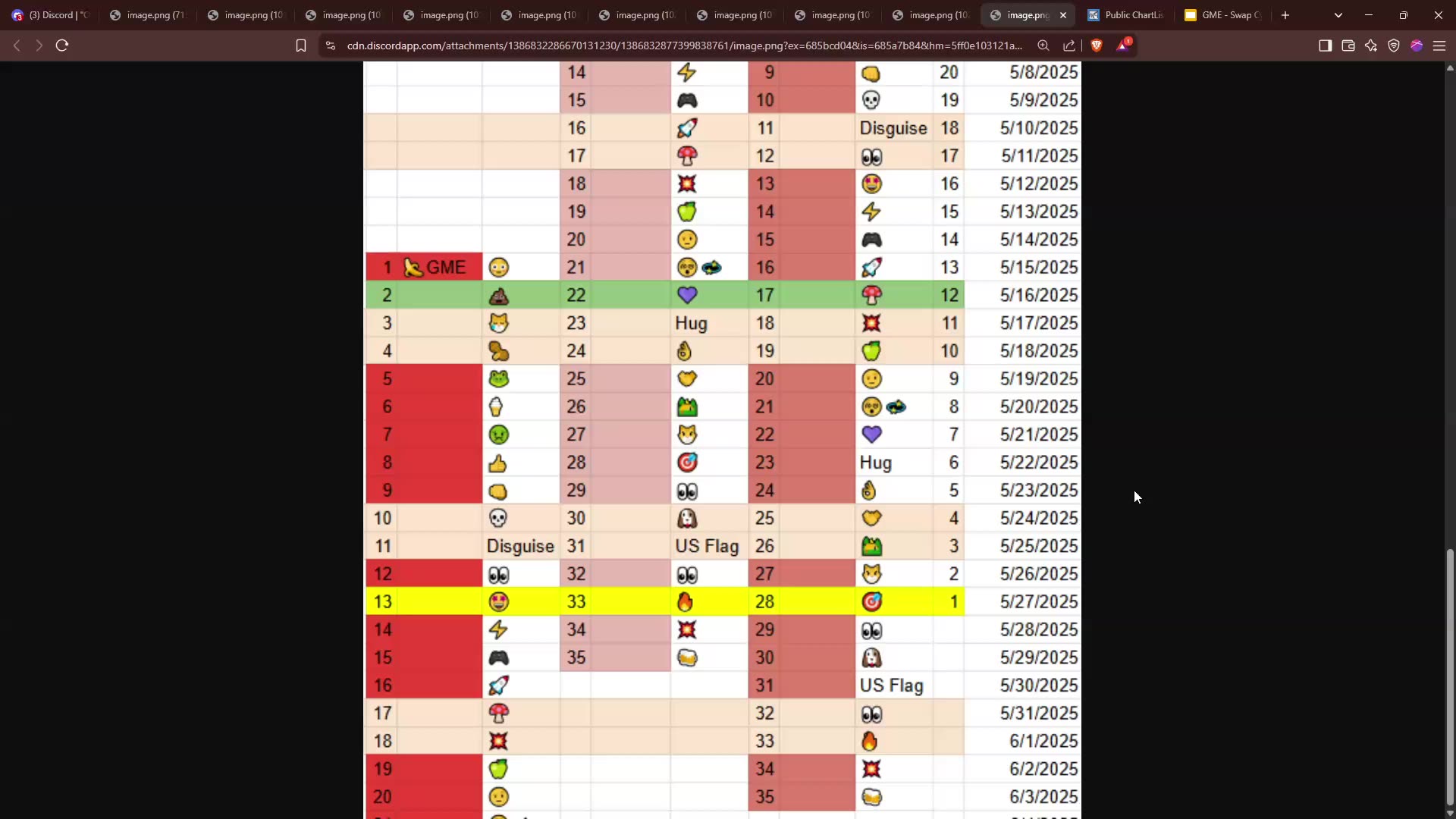Open Brave VPN shield icon
This screenshot has height=819, width=1456.
point(1394,45)
